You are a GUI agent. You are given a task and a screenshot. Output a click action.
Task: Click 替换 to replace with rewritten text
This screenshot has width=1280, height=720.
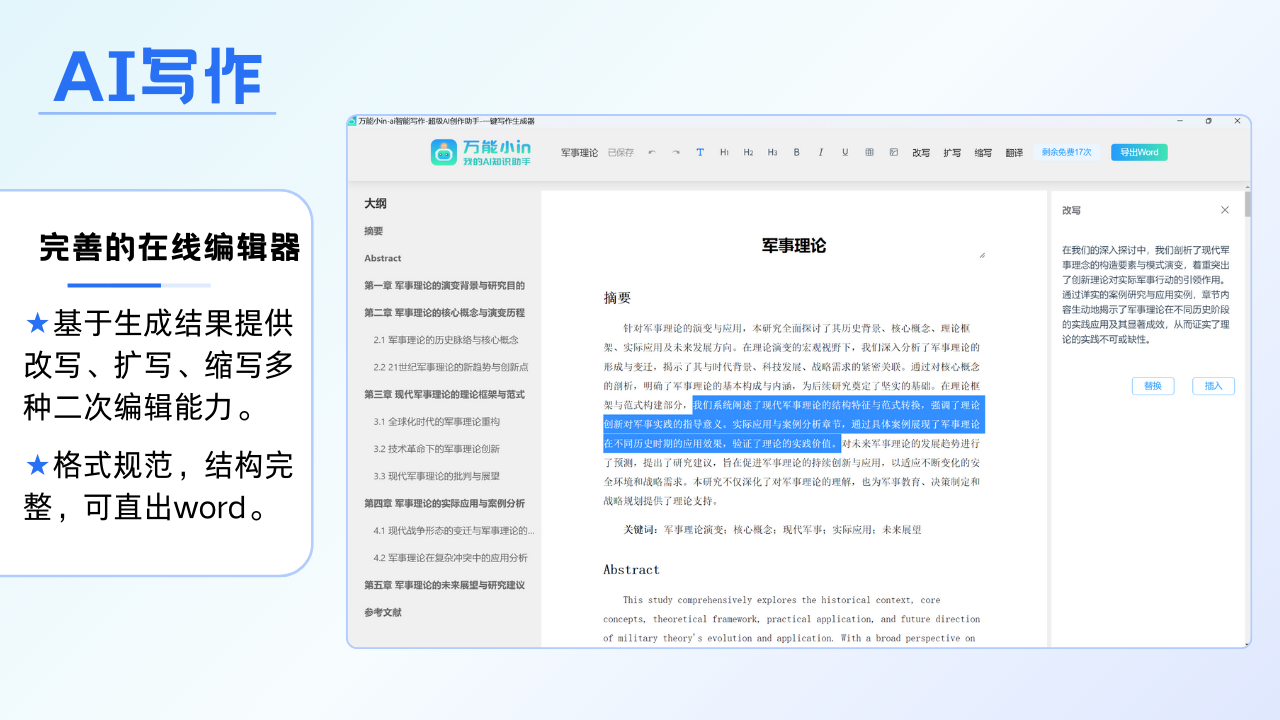[1153, 385]
